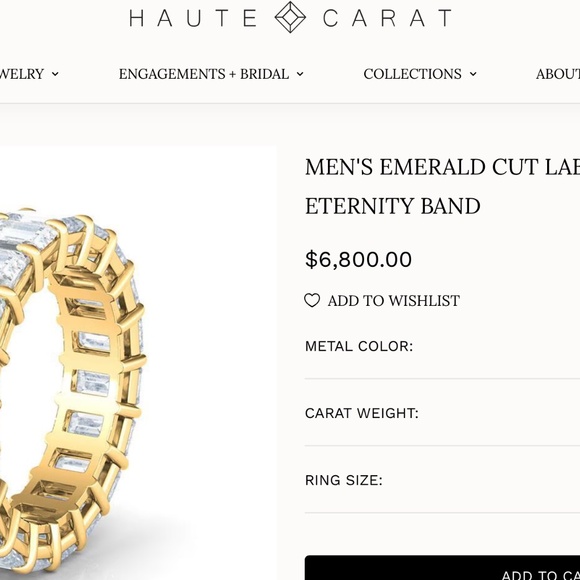Open the About menu item
This screenshot has height=580, width=580.
(558, 74)
